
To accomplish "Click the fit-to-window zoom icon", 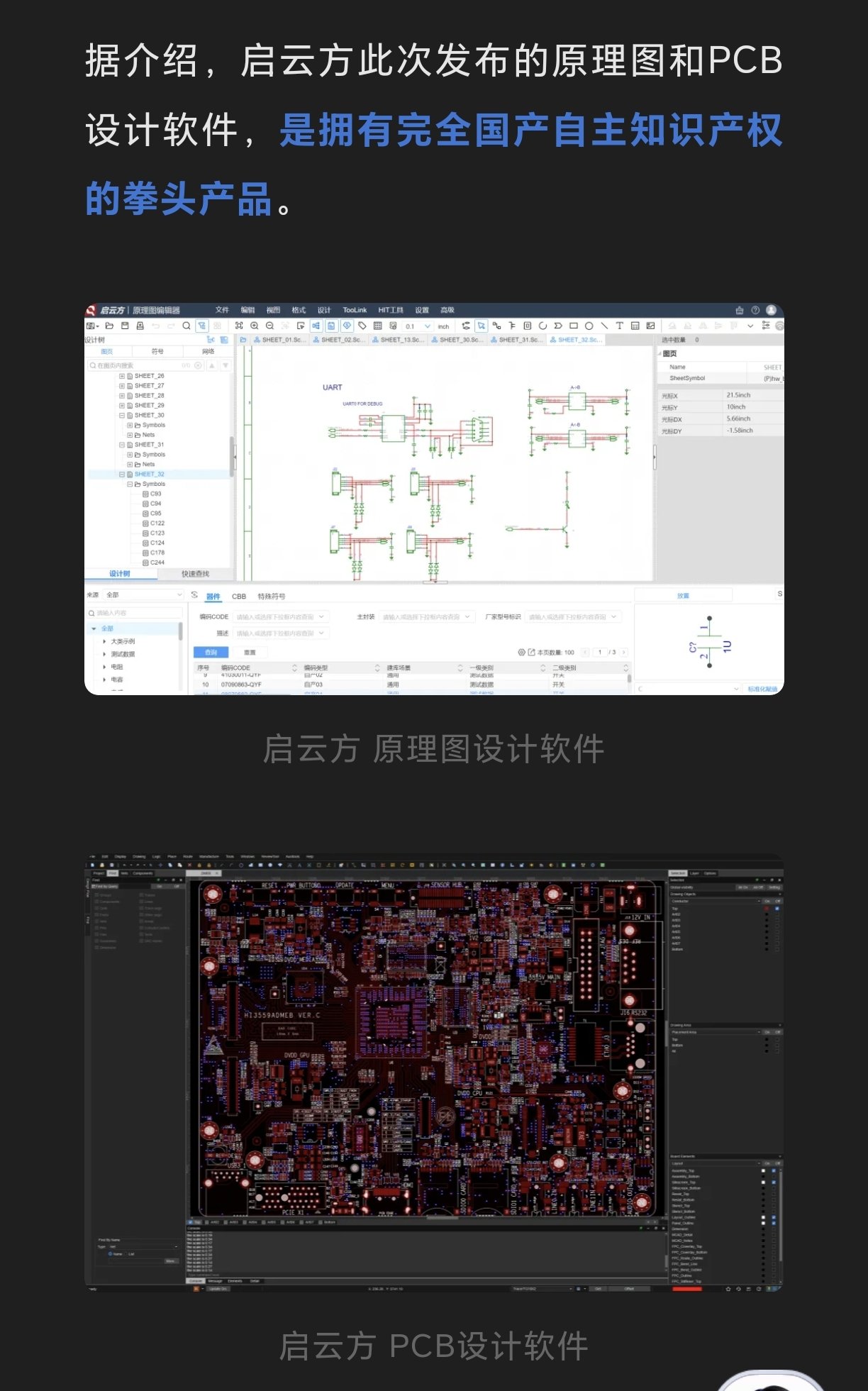I will click(x=239, y=326).
